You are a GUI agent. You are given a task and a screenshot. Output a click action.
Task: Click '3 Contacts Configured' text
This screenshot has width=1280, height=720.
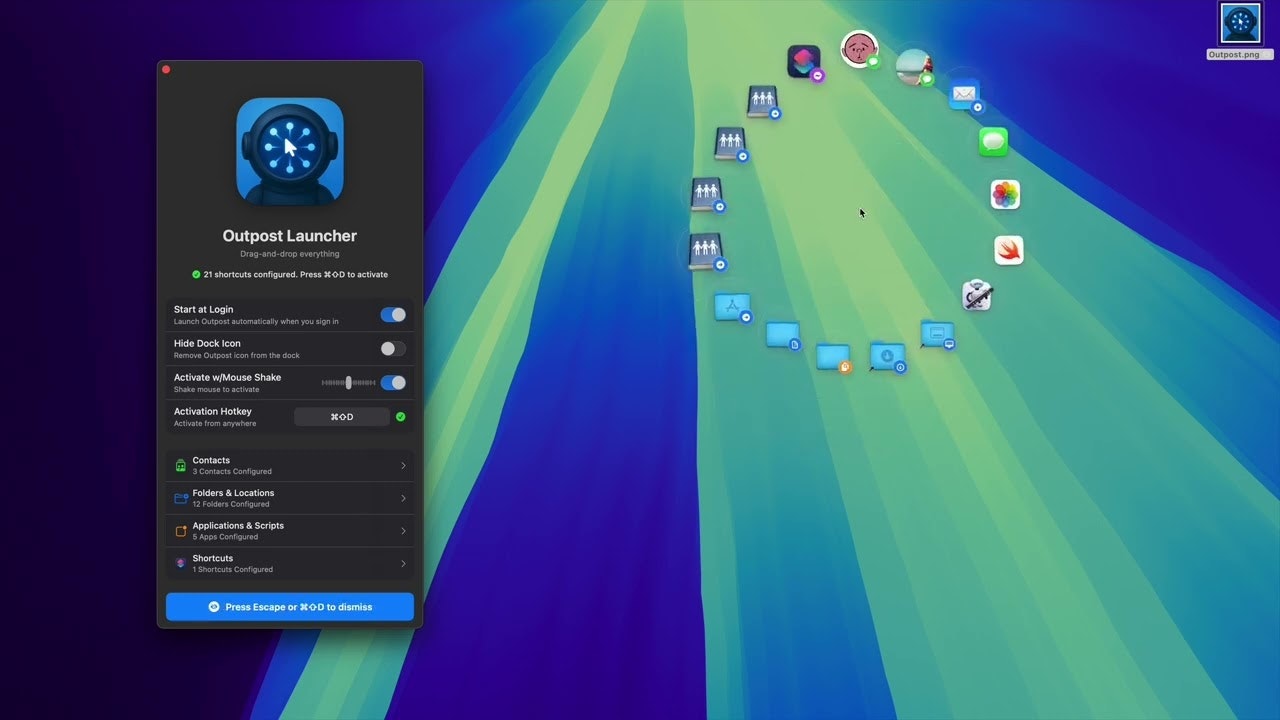click(x=232, y=472)
